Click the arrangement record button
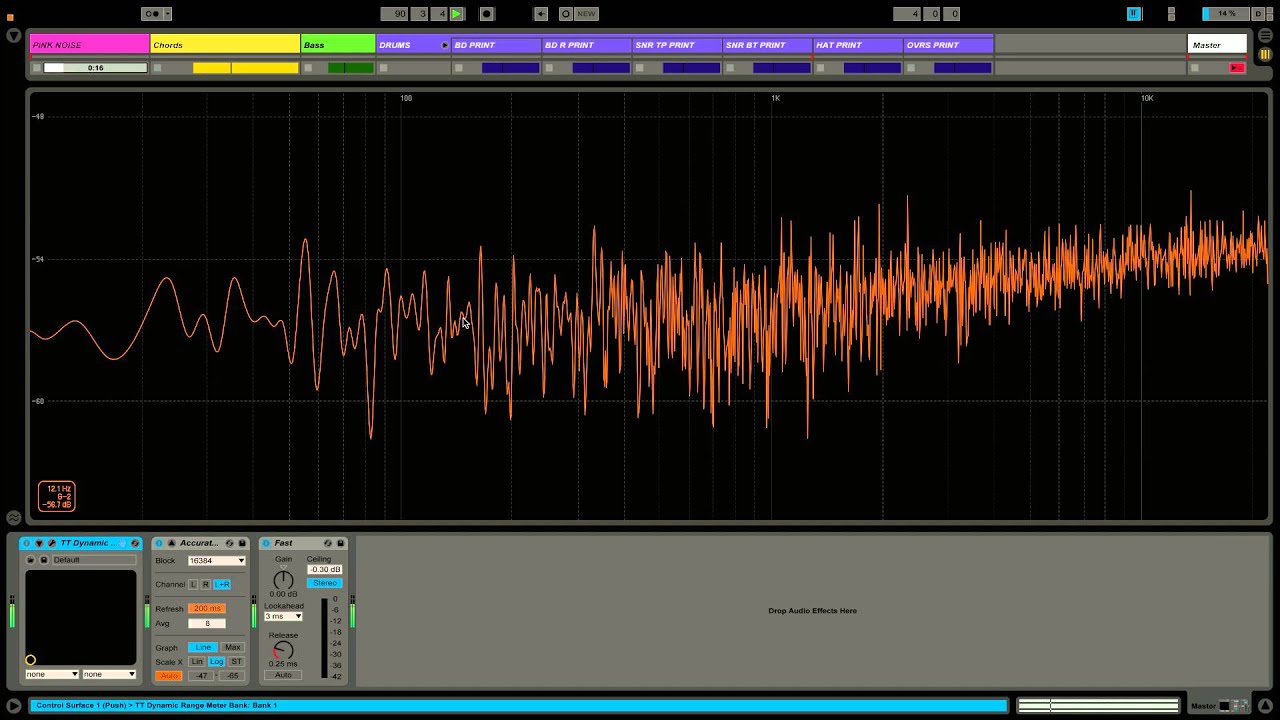Viewport: 1280px width, 720px height. (x=487, y=14)
